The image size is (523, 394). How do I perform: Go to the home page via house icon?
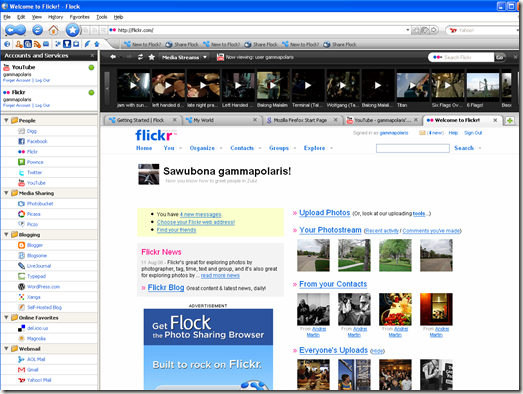click(53, 30)
